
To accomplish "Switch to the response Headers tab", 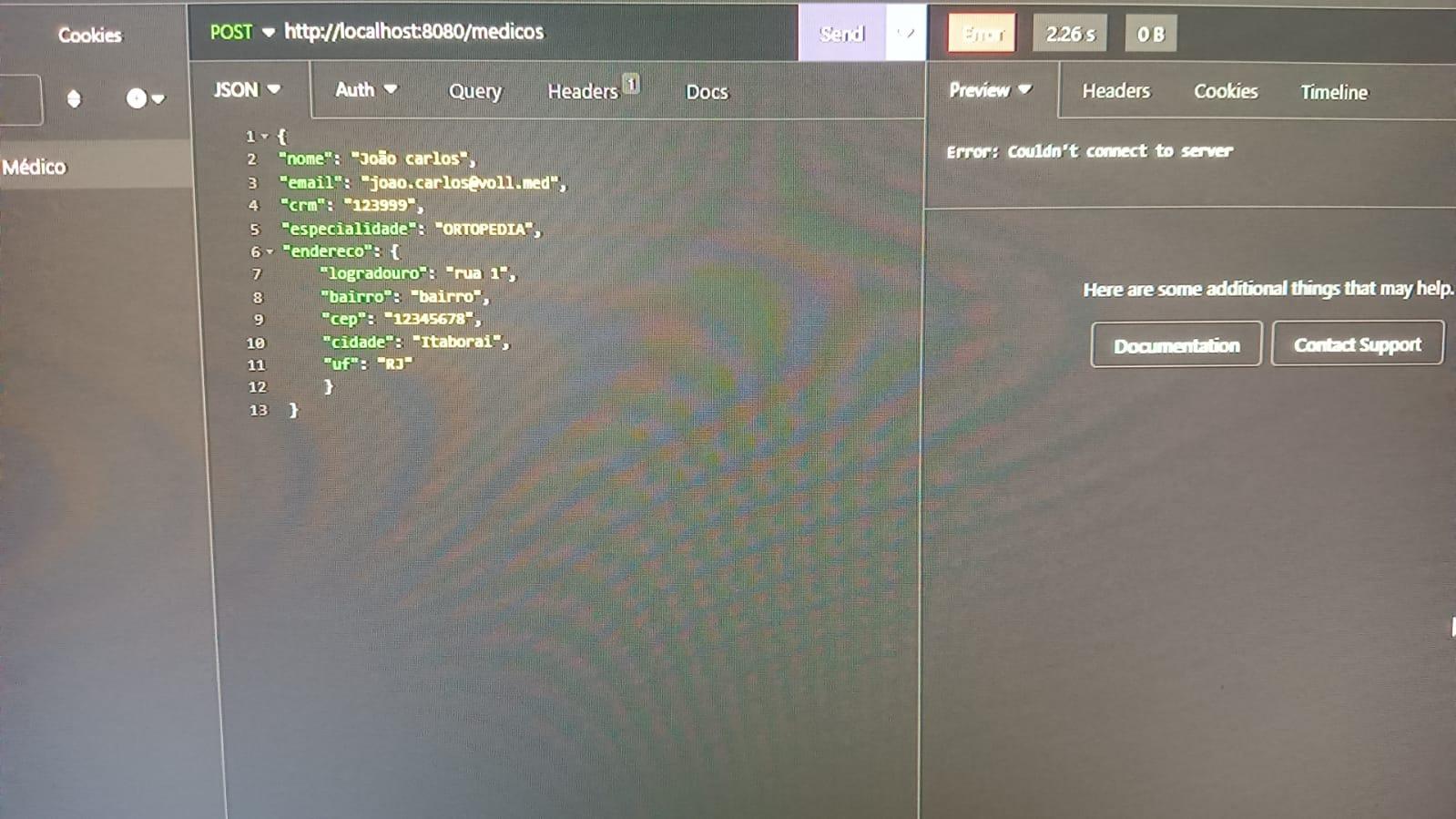I will (1116, 91).
